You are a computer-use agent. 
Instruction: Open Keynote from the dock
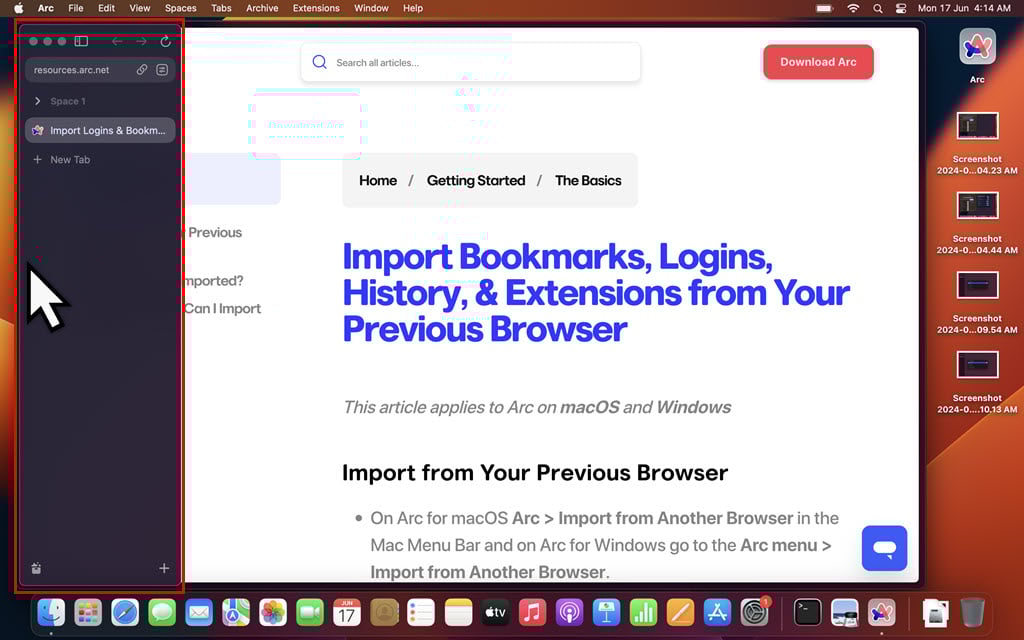point(606,613)
